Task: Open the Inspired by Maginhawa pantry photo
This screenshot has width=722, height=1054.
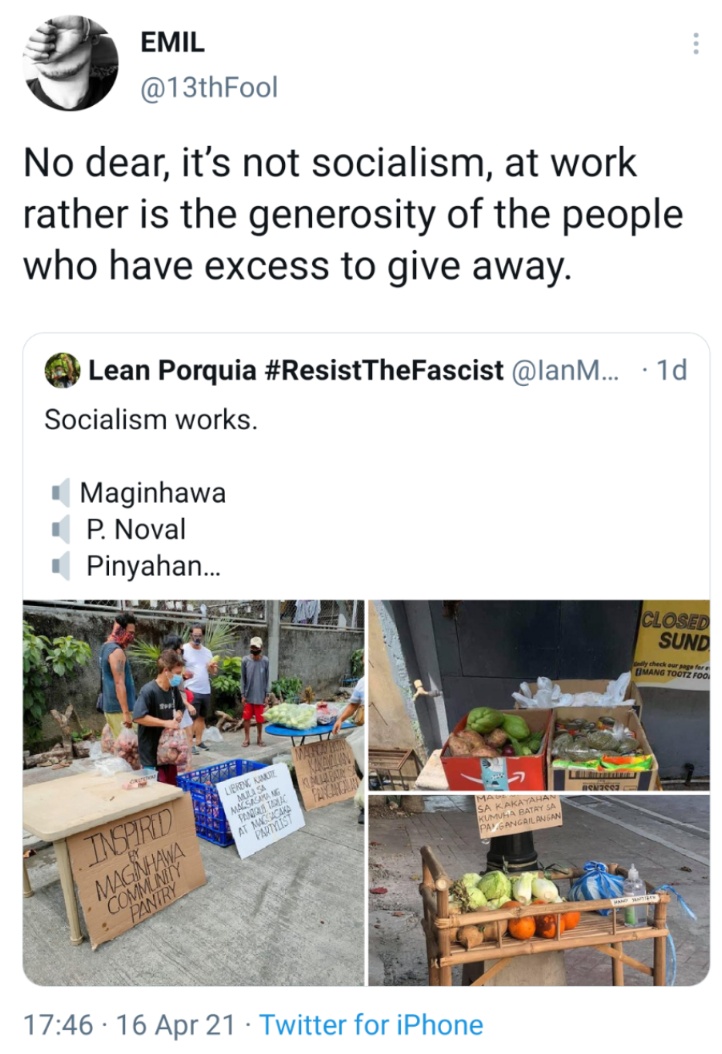Action: tap(194, 793)
